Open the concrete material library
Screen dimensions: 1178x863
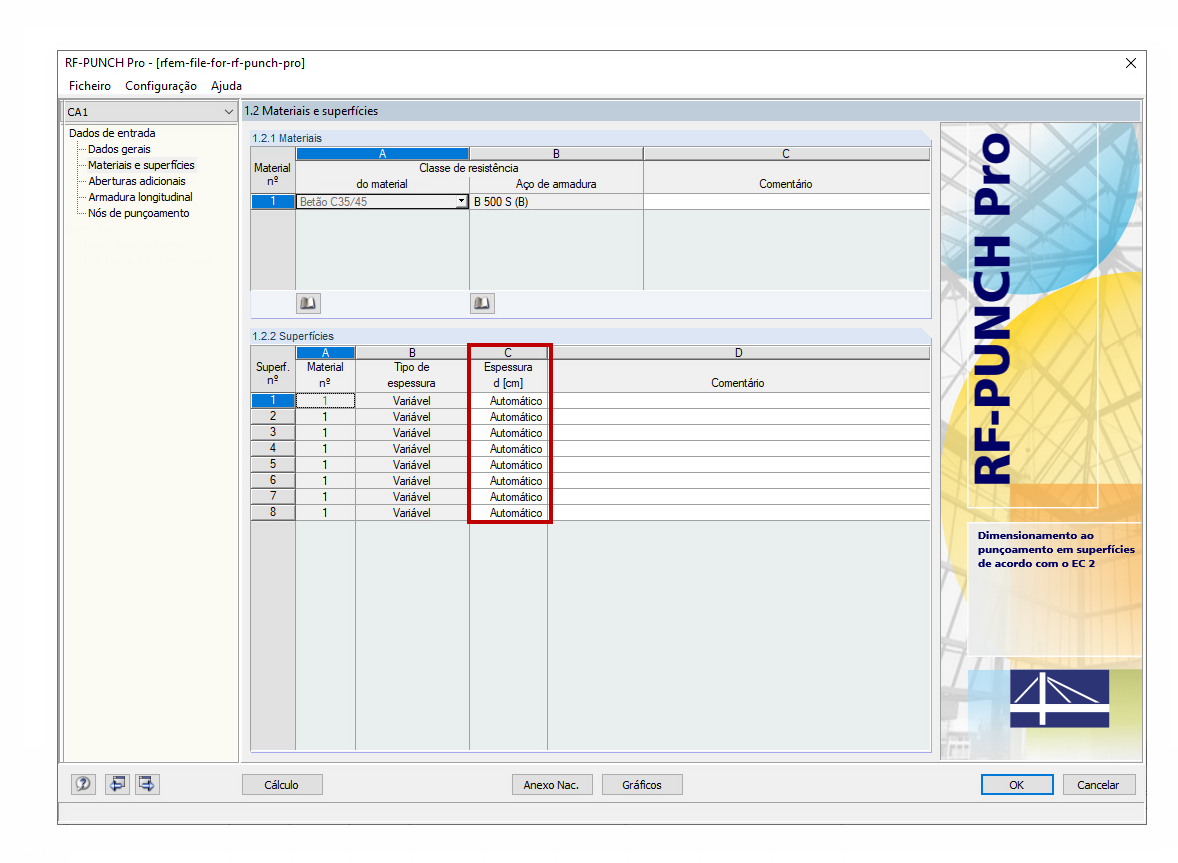pyautogui.click(x=310, y=303)
